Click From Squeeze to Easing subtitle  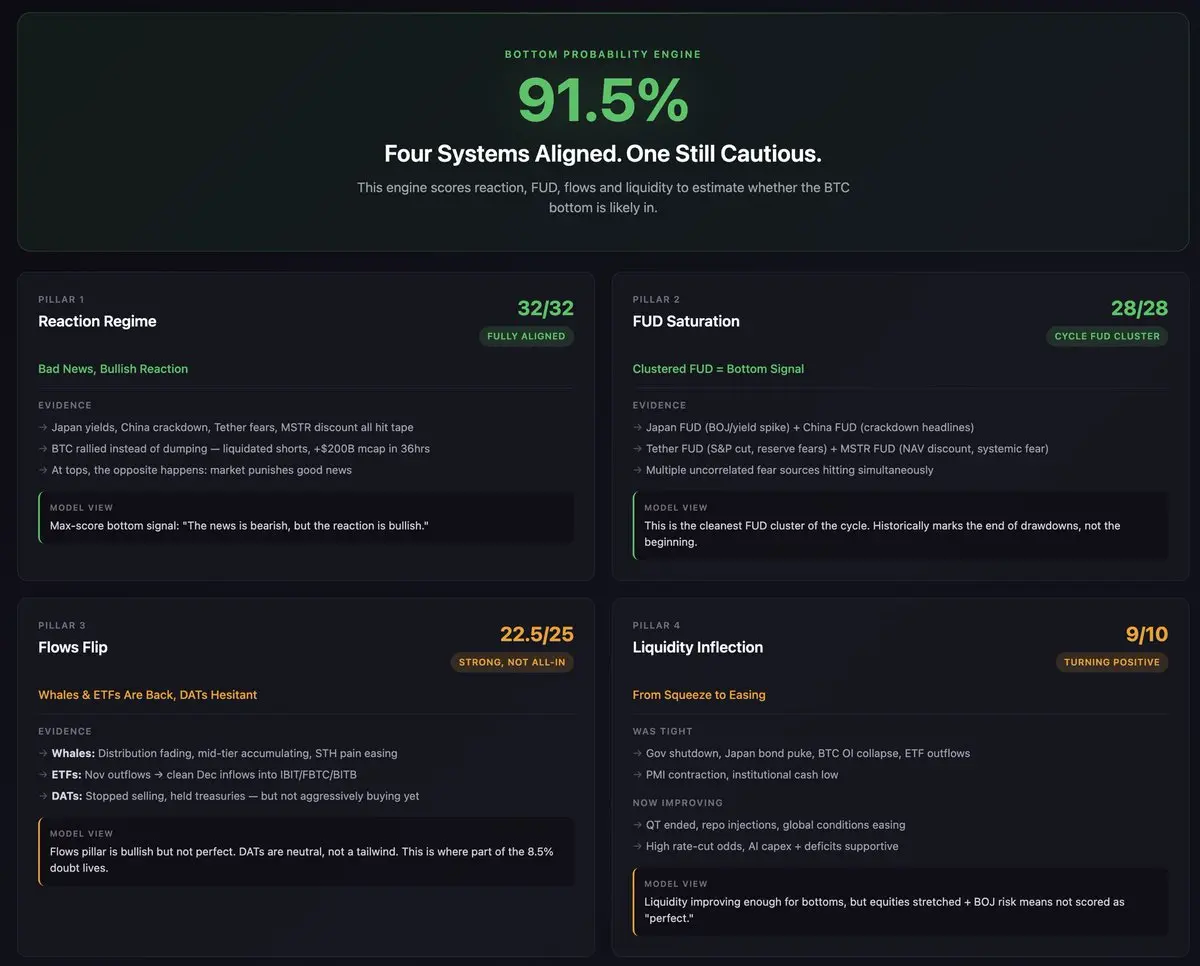click(x=699, y=695)
